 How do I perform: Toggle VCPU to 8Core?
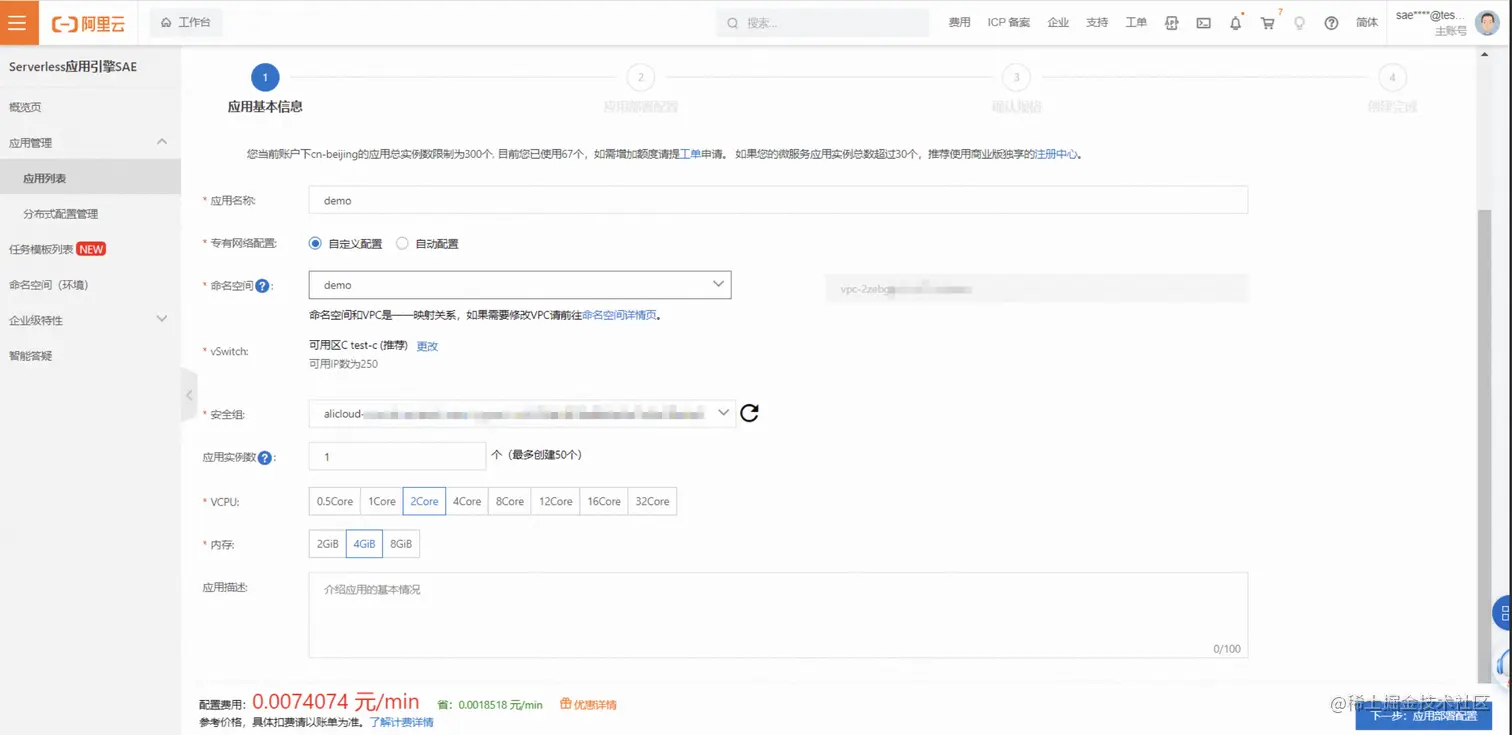pos(509,501)
